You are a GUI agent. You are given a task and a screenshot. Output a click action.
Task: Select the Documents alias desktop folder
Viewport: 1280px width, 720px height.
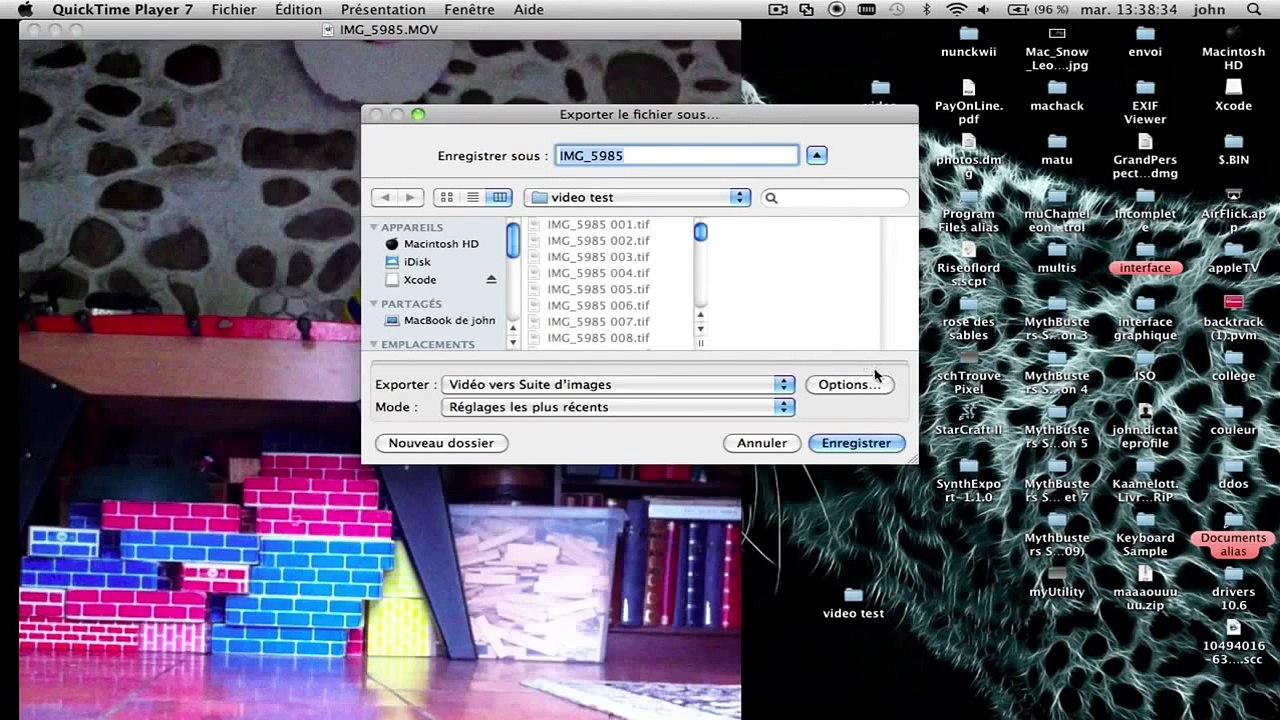click(1233, 536)
